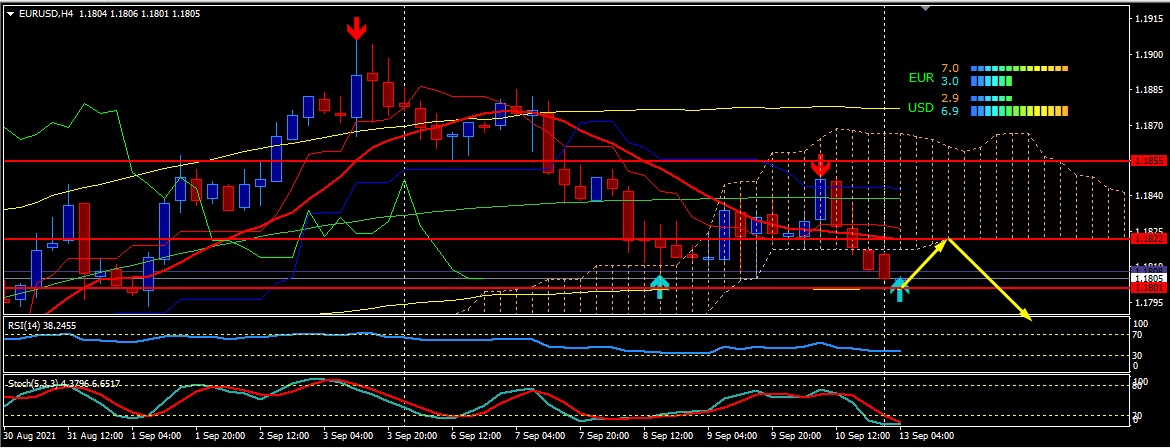Select the 1.1855 red price level tag

pos(1147,160)
